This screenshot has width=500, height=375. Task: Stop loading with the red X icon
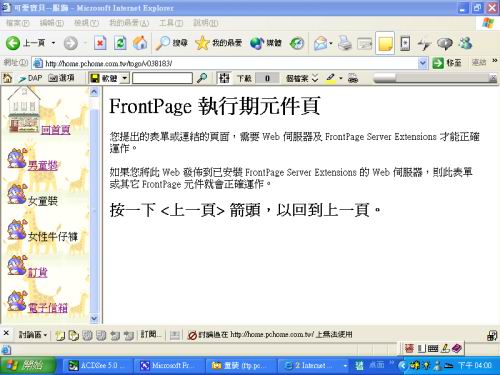click(100, 43)
